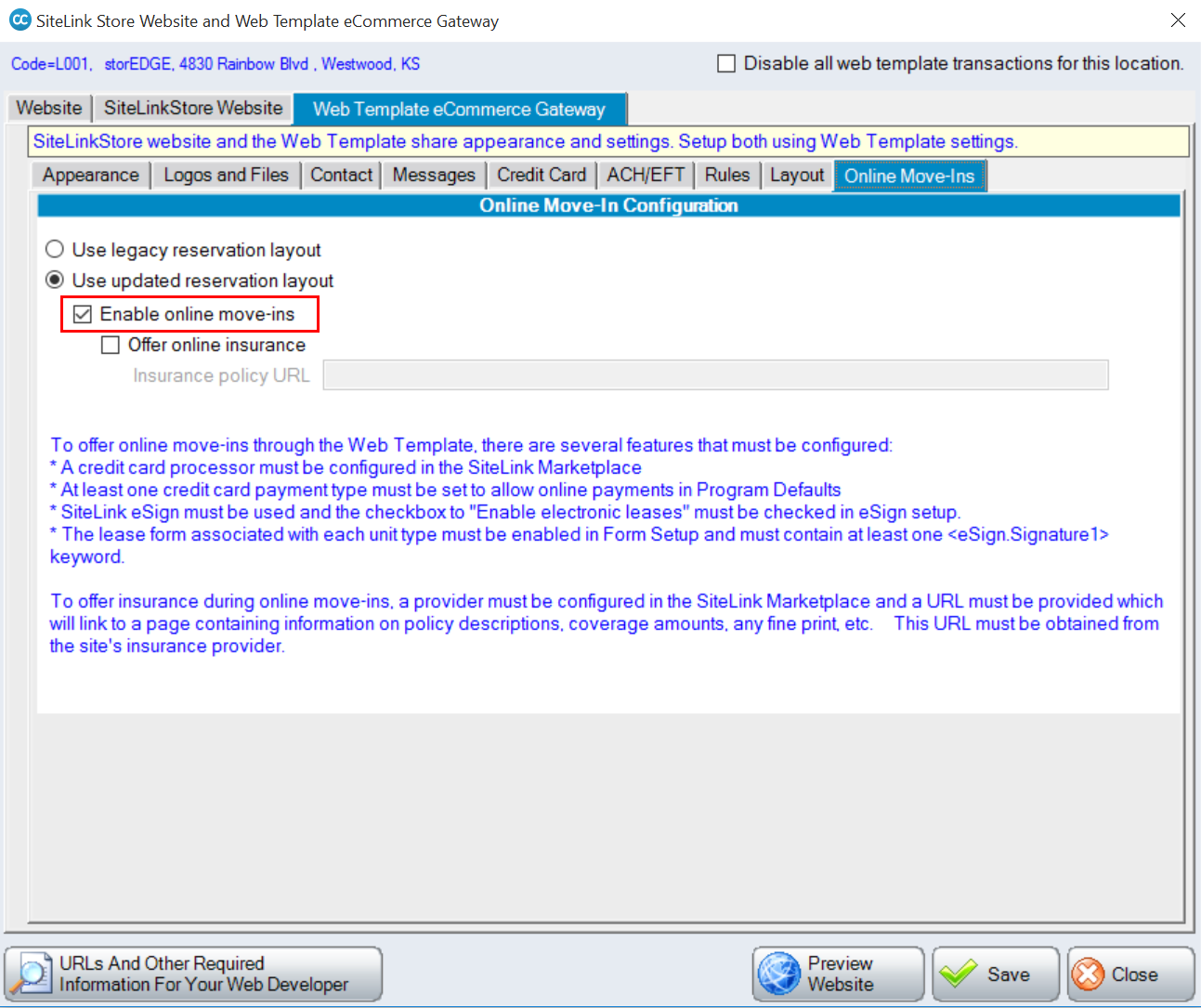The image size is (1201, 1008).
Task: Open the Website tab
Action: pos(49,108)
